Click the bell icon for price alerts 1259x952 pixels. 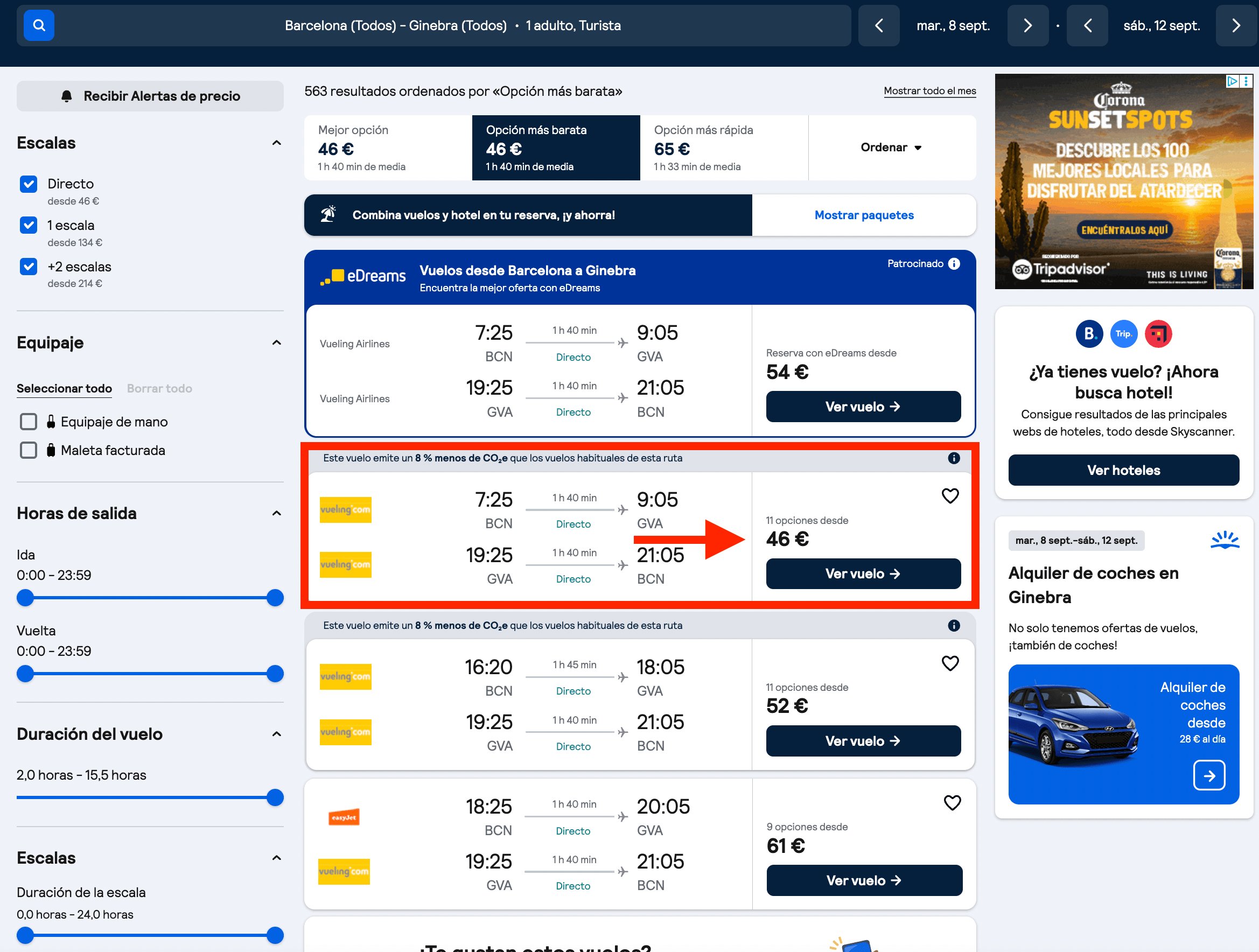(67, 96)
